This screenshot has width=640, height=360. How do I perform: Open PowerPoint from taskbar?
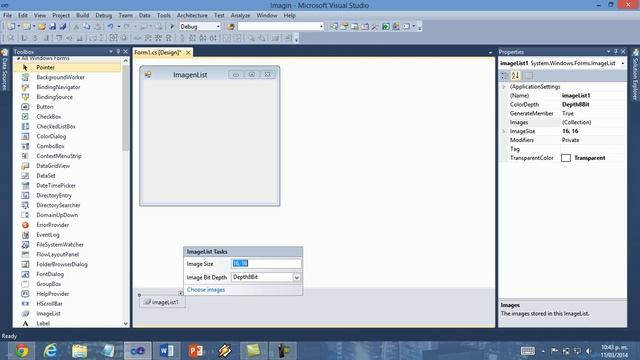pyautogui.click(x=196, y=351)
